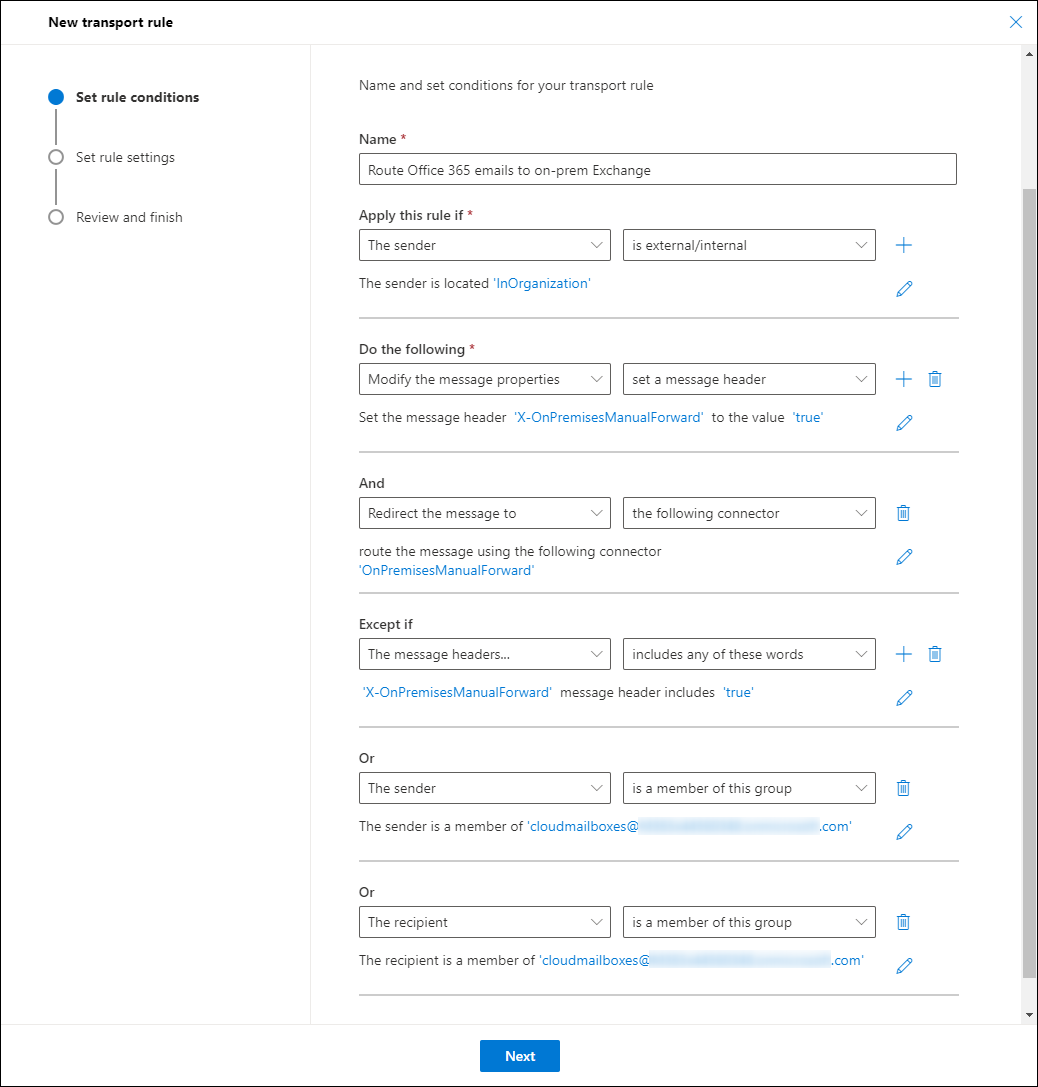Image resolution: width=1038 pixels, height=1087 pixels.
Task: Click the rule Name input field
Action: coord(657,169)
